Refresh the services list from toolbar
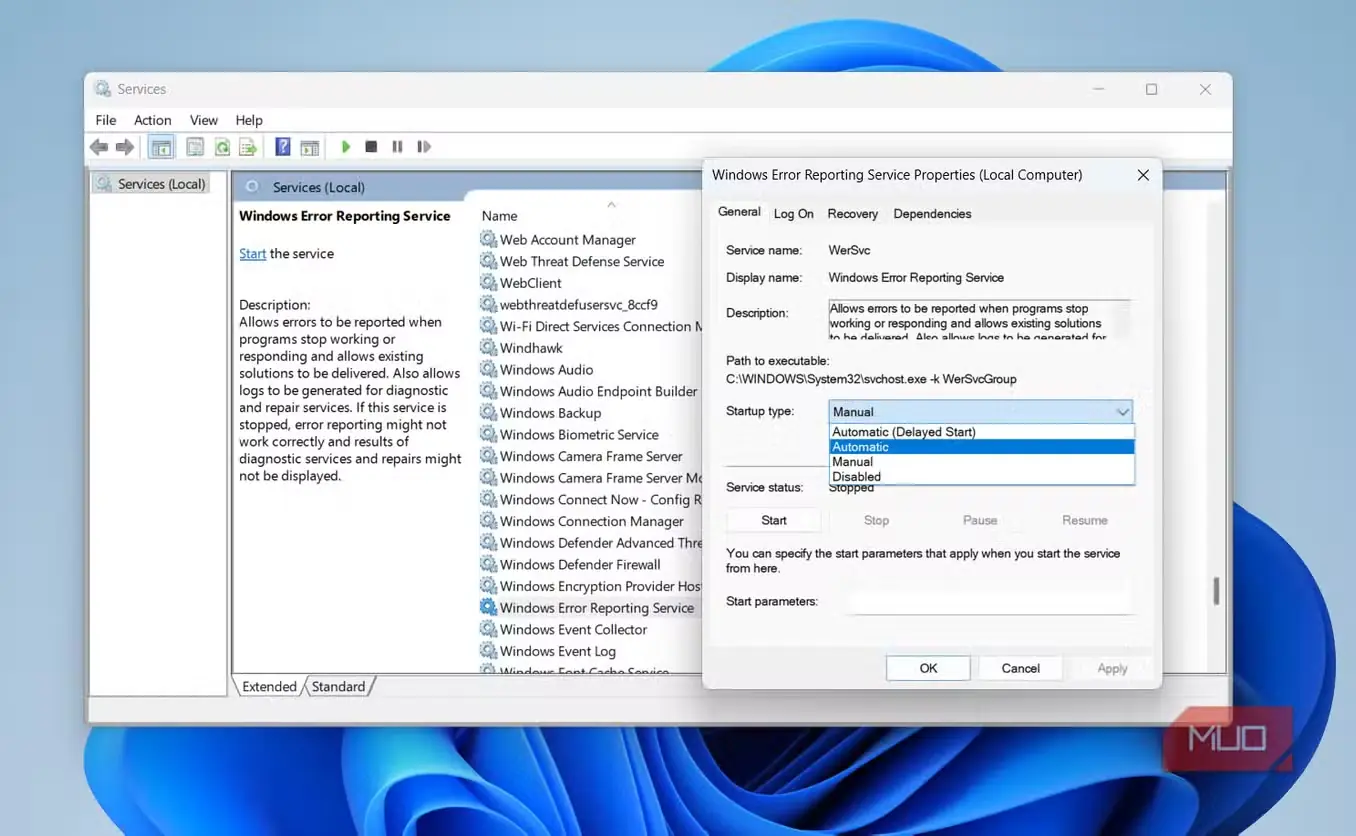This screenshot has width=1356, height=836. point(222,147)
